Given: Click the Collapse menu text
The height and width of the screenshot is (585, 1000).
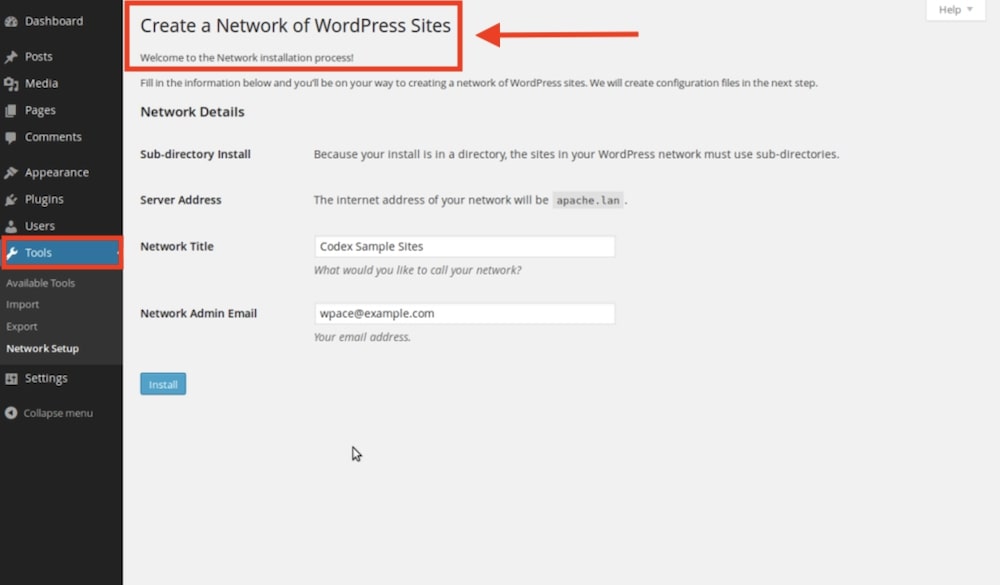Looking at the screenshot, I should coord(58,413).
